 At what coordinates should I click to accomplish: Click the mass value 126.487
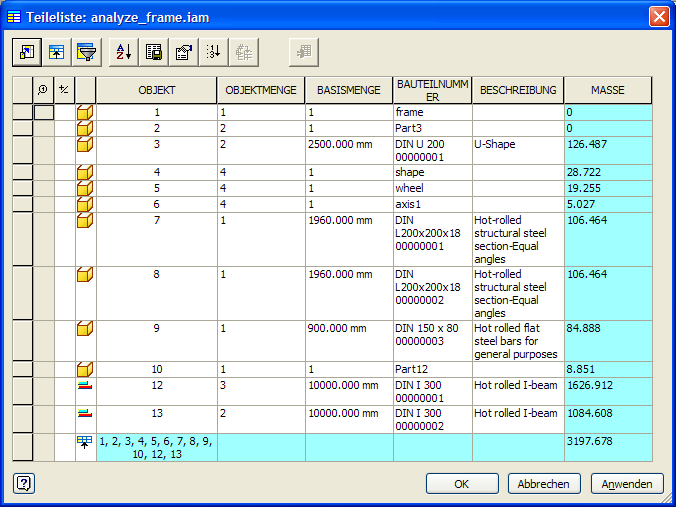[608, 150]
